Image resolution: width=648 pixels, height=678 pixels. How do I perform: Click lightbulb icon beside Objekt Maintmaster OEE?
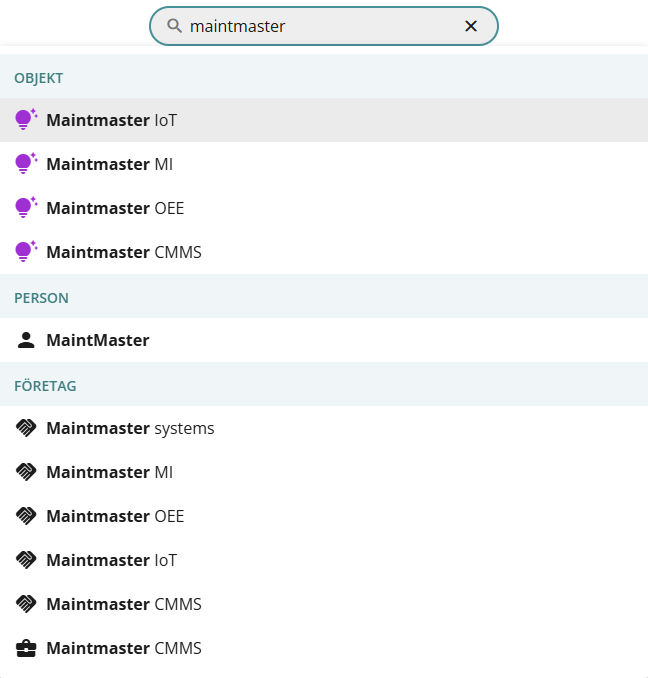tap(26, 208)
